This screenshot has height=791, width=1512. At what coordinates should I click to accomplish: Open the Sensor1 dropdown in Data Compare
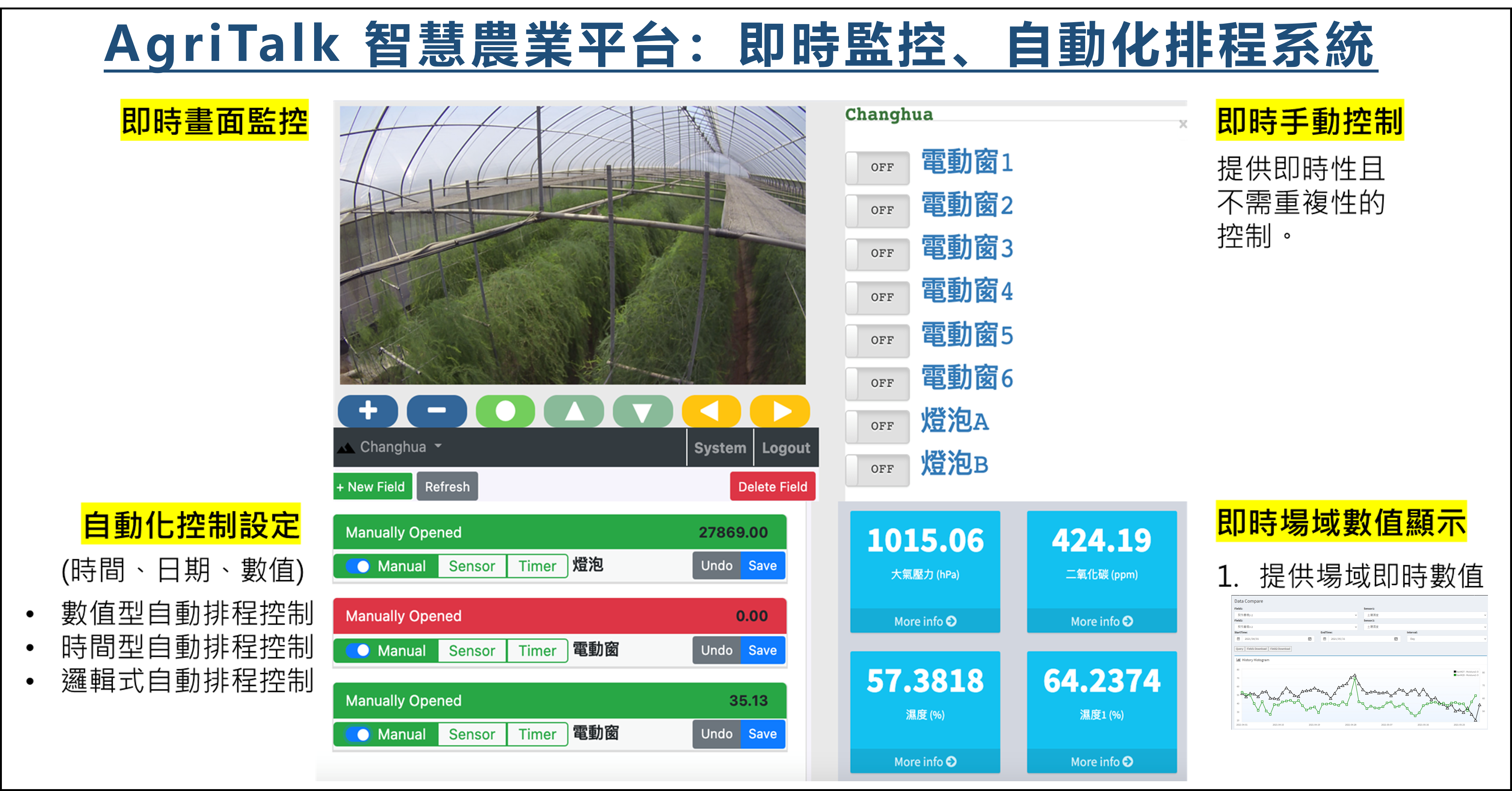click(x=1426, y=615)
